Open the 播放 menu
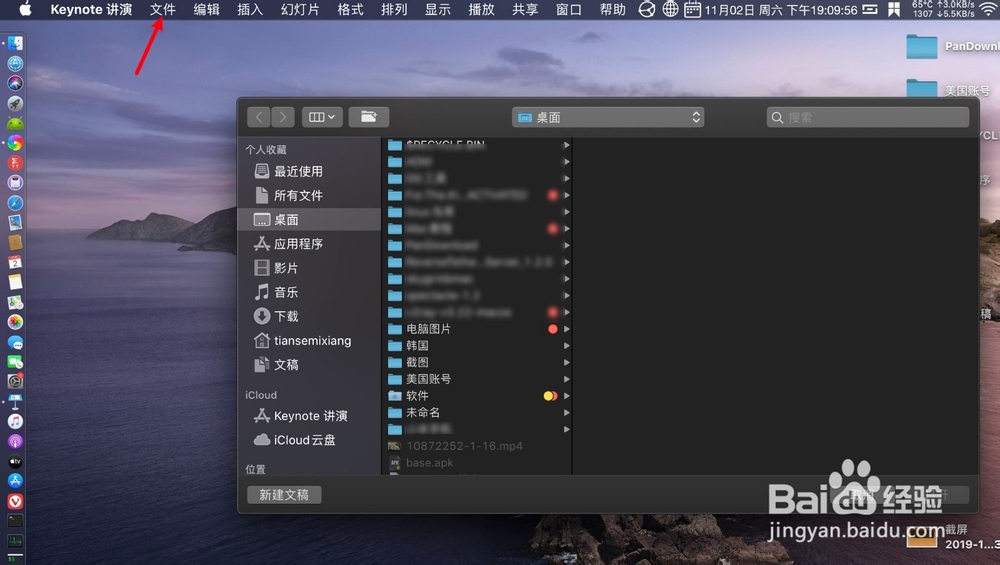 (x=482, y=10)
